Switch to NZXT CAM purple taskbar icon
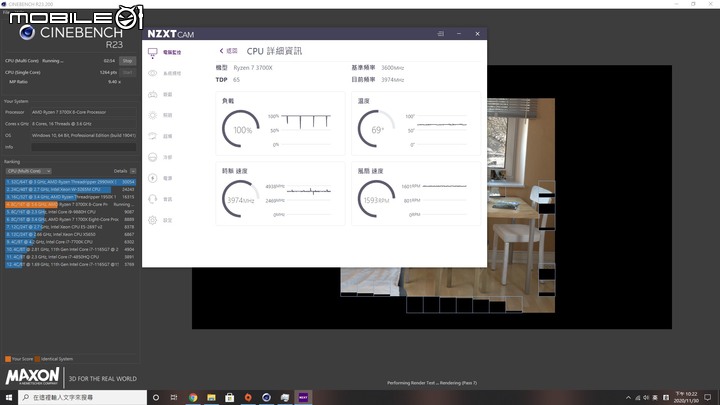The height and width of the screenshot is (405, 720). 303,397
